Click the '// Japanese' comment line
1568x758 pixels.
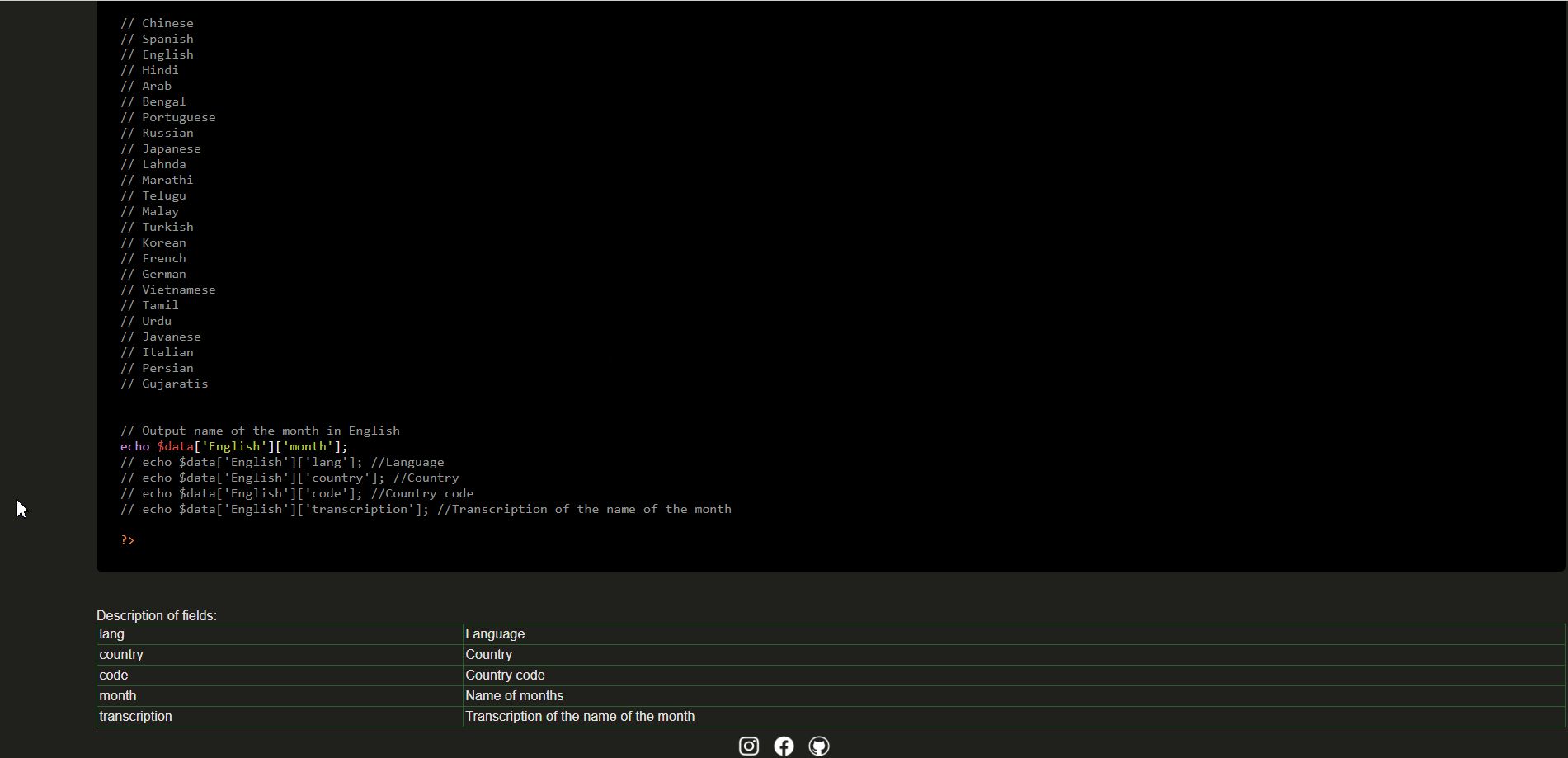161,148
